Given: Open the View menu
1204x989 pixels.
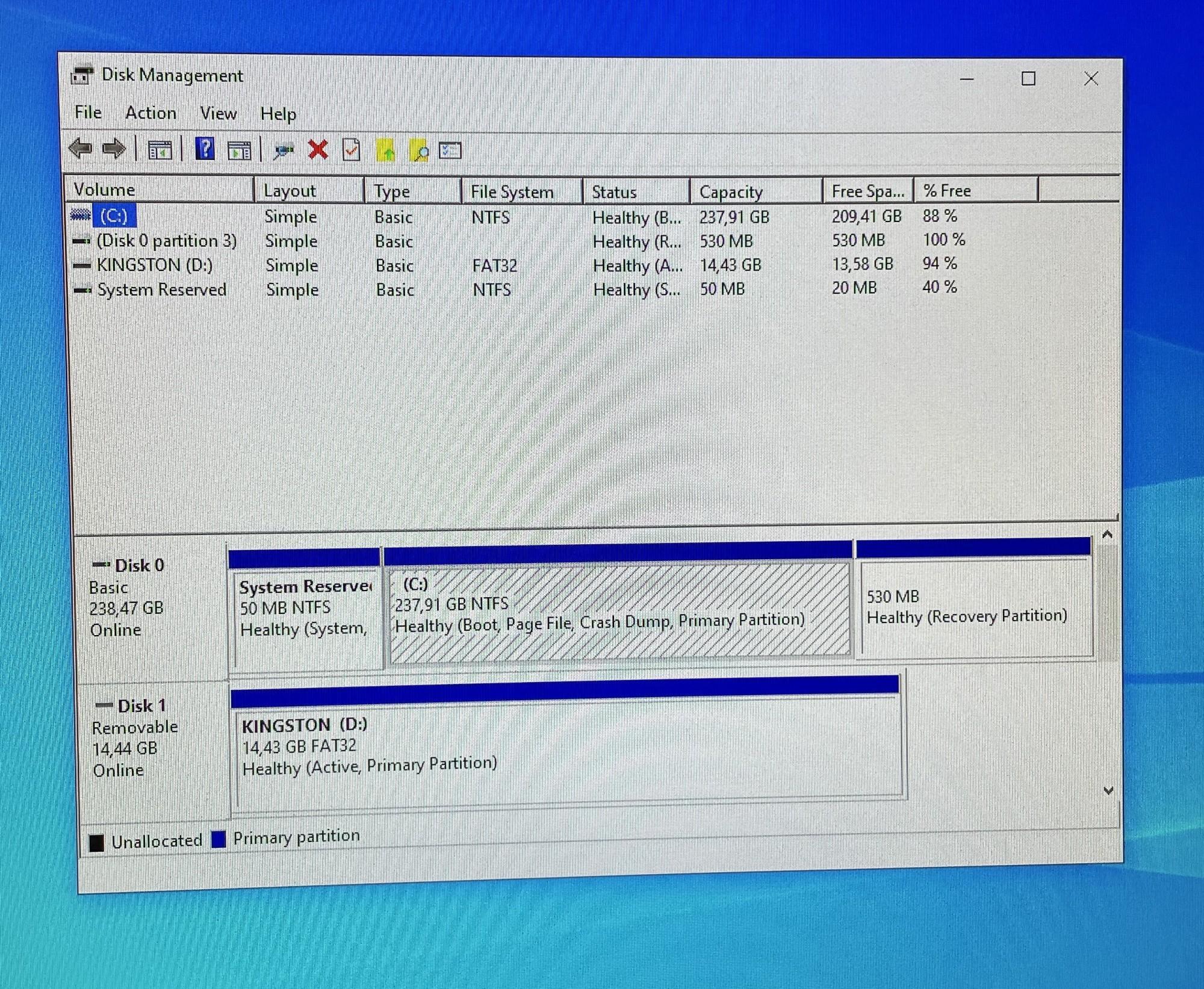Looking at the screenshot, I should click(x=218, y=113).
